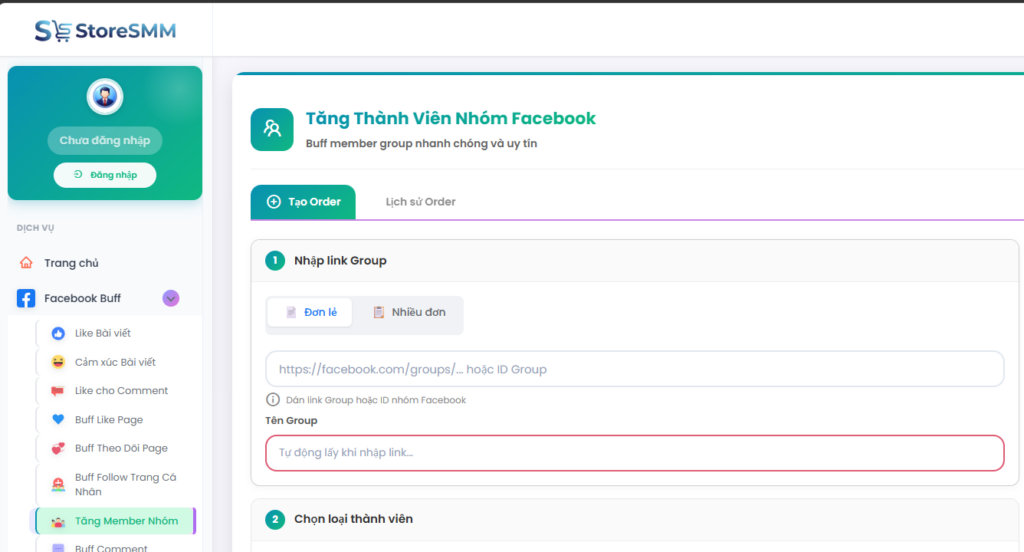Select Buff Follow Trang Cá Nhân item
The width and height of the screenshot is (1024, 552).
[x=125, y=485]
